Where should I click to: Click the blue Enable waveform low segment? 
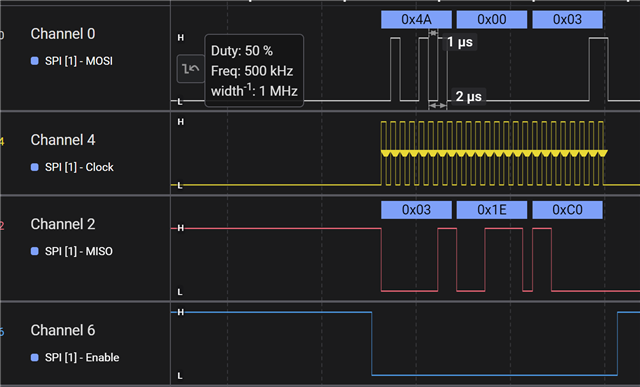click(494, 374)
